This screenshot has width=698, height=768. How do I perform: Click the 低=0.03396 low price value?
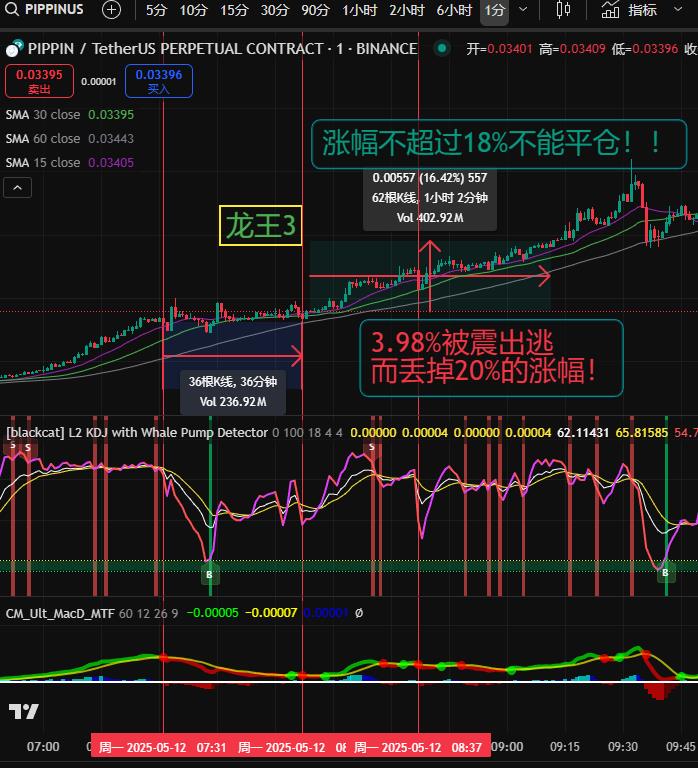pyautogui.click(x=645, y=48)
